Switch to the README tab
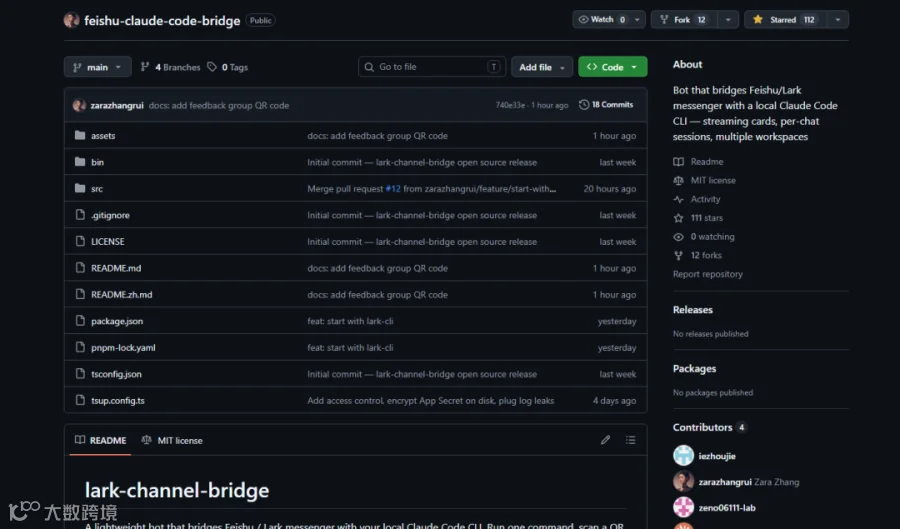Viewport: 900px width, 529px height. point(100,440)
